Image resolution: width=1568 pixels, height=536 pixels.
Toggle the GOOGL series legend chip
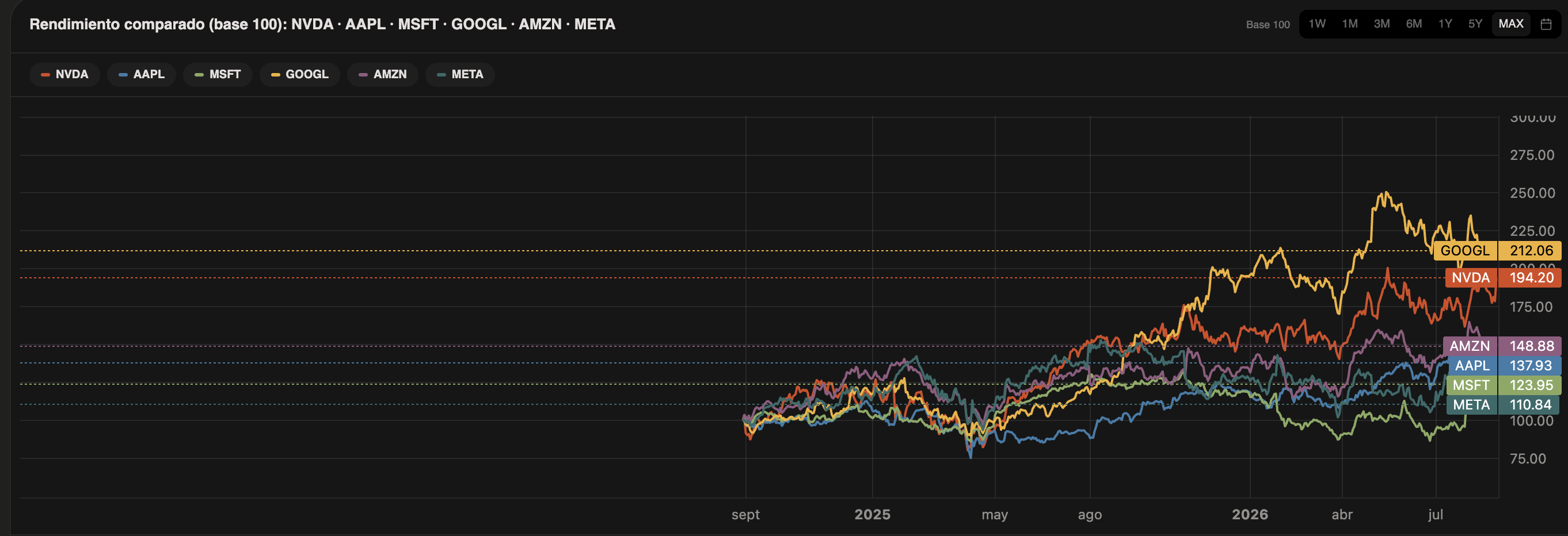click(x=299, y=74)
